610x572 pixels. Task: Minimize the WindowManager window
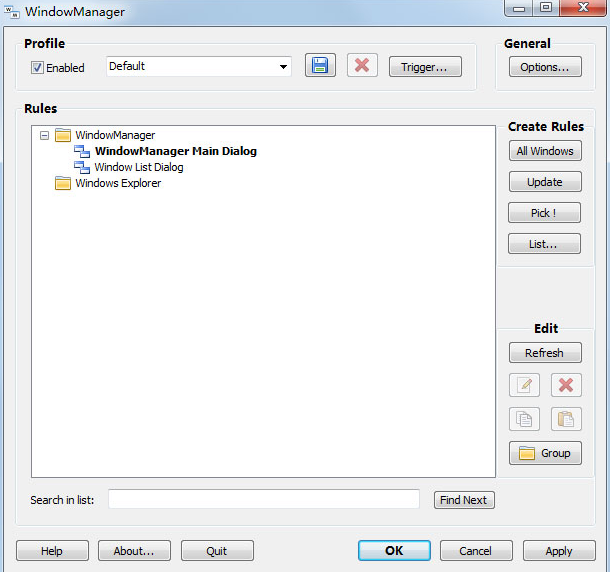tap(519, 8)
